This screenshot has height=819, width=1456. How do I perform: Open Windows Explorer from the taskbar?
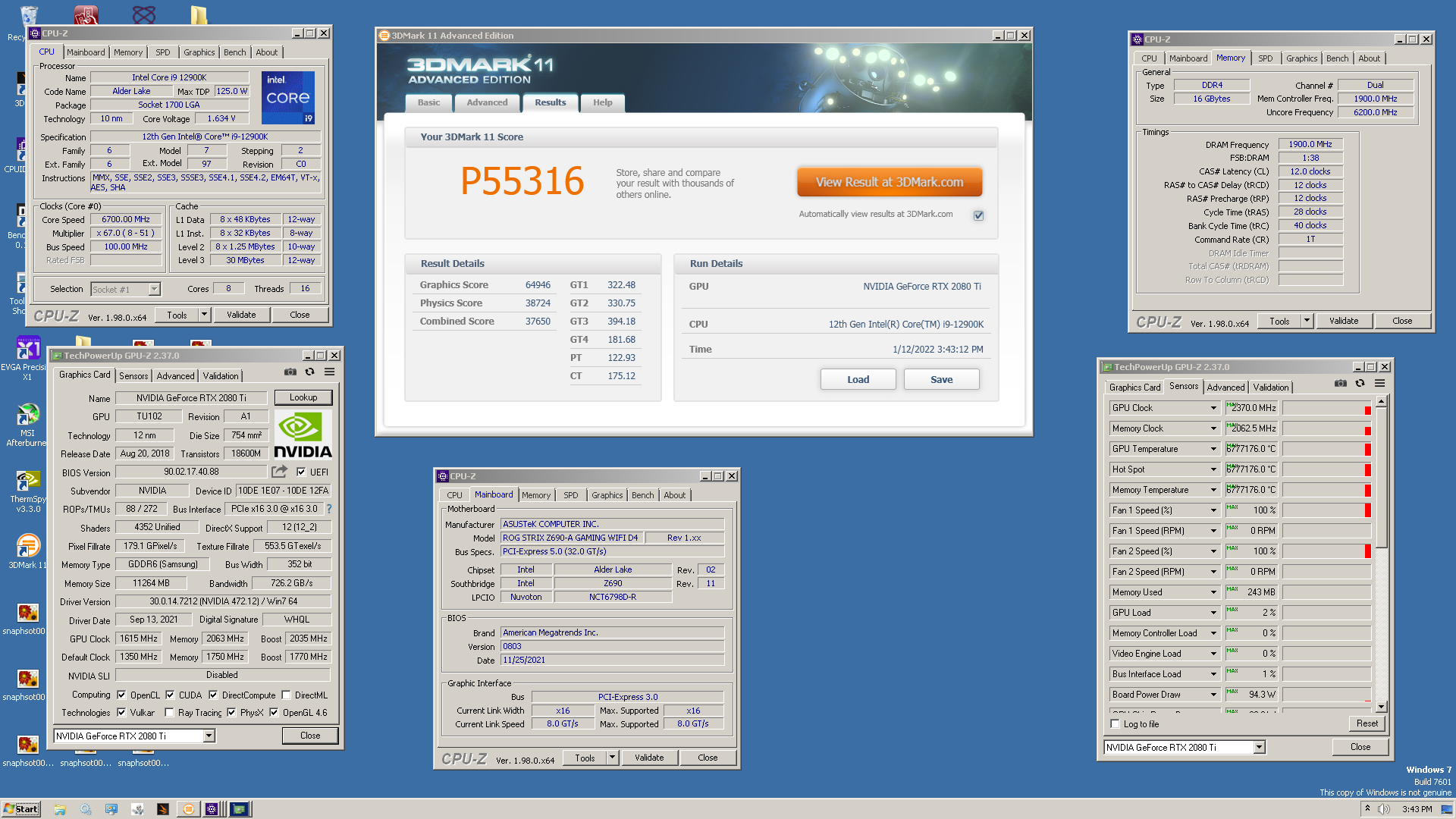tap(60, 809)
